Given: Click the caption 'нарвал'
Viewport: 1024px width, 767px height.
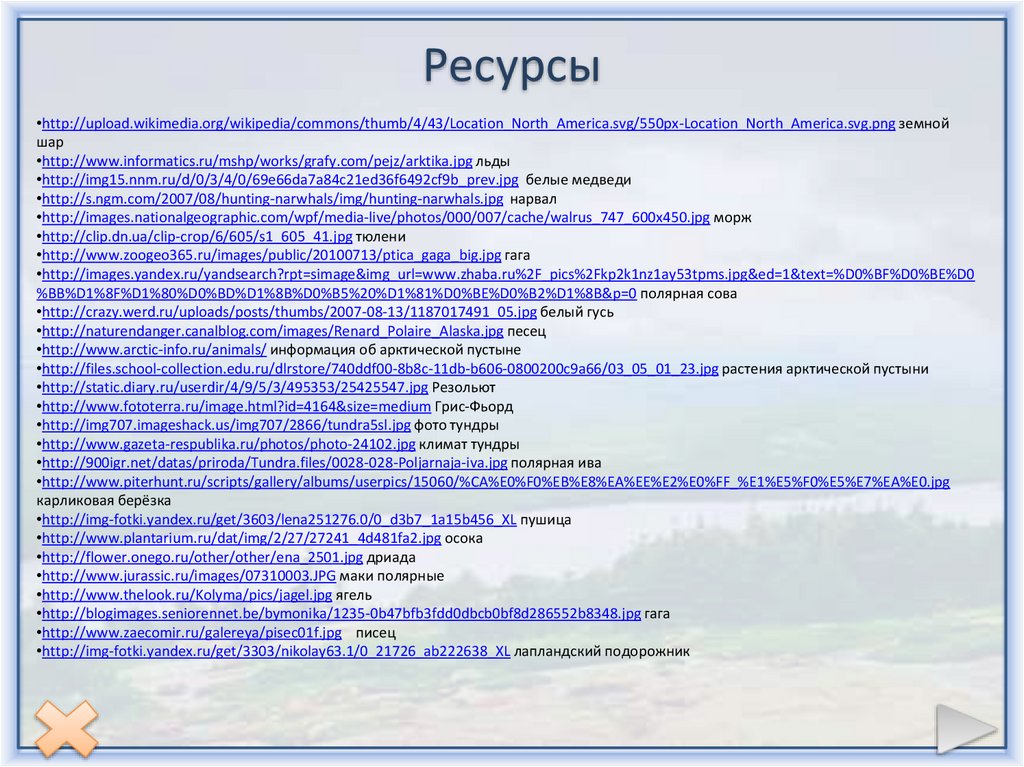Looking at the screenshot, I should [533, 199].
